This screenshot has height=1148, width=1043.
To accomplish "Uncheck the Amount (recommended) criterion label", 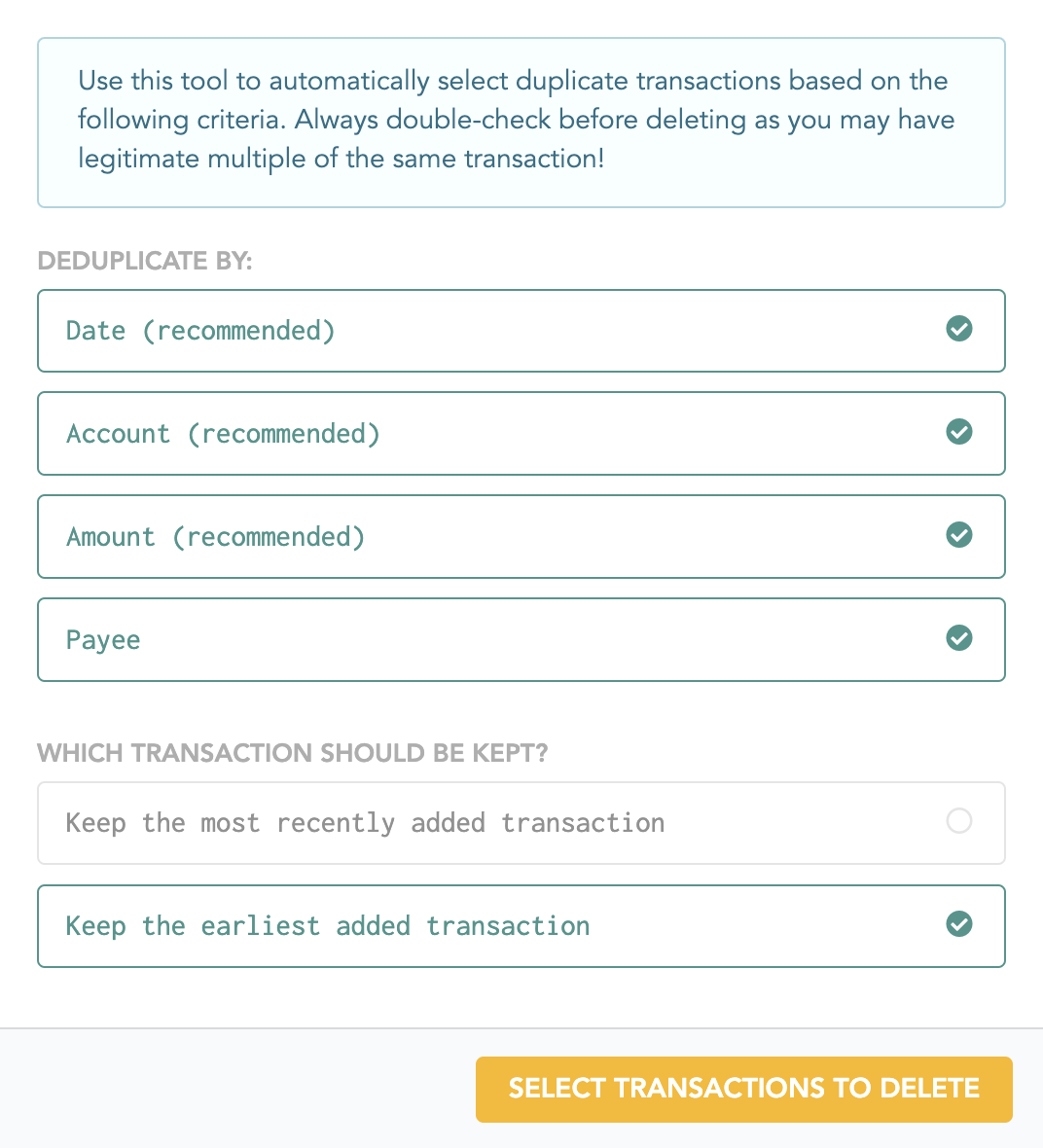I will 216,537.
